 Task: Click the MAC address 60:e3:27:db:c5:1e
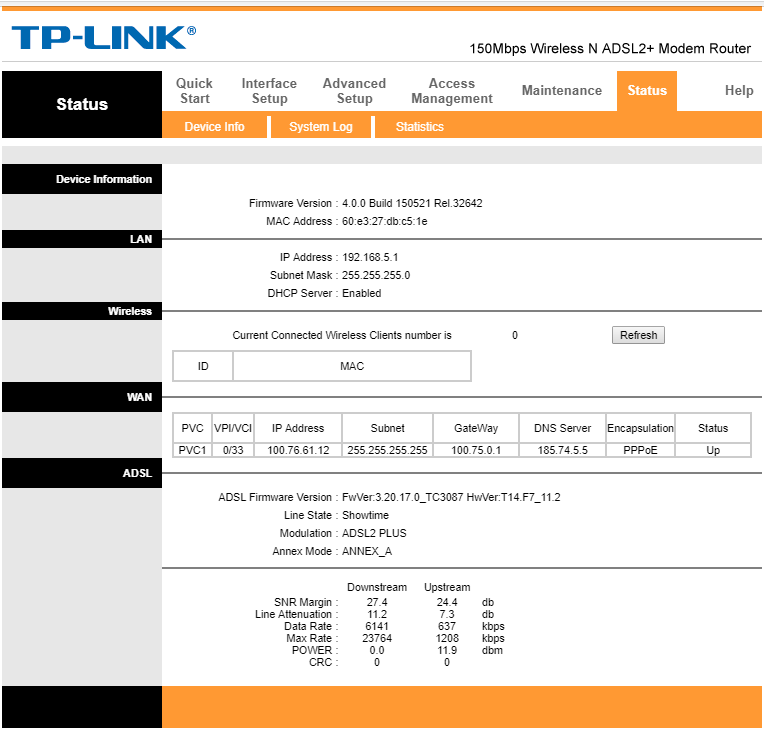385,221
